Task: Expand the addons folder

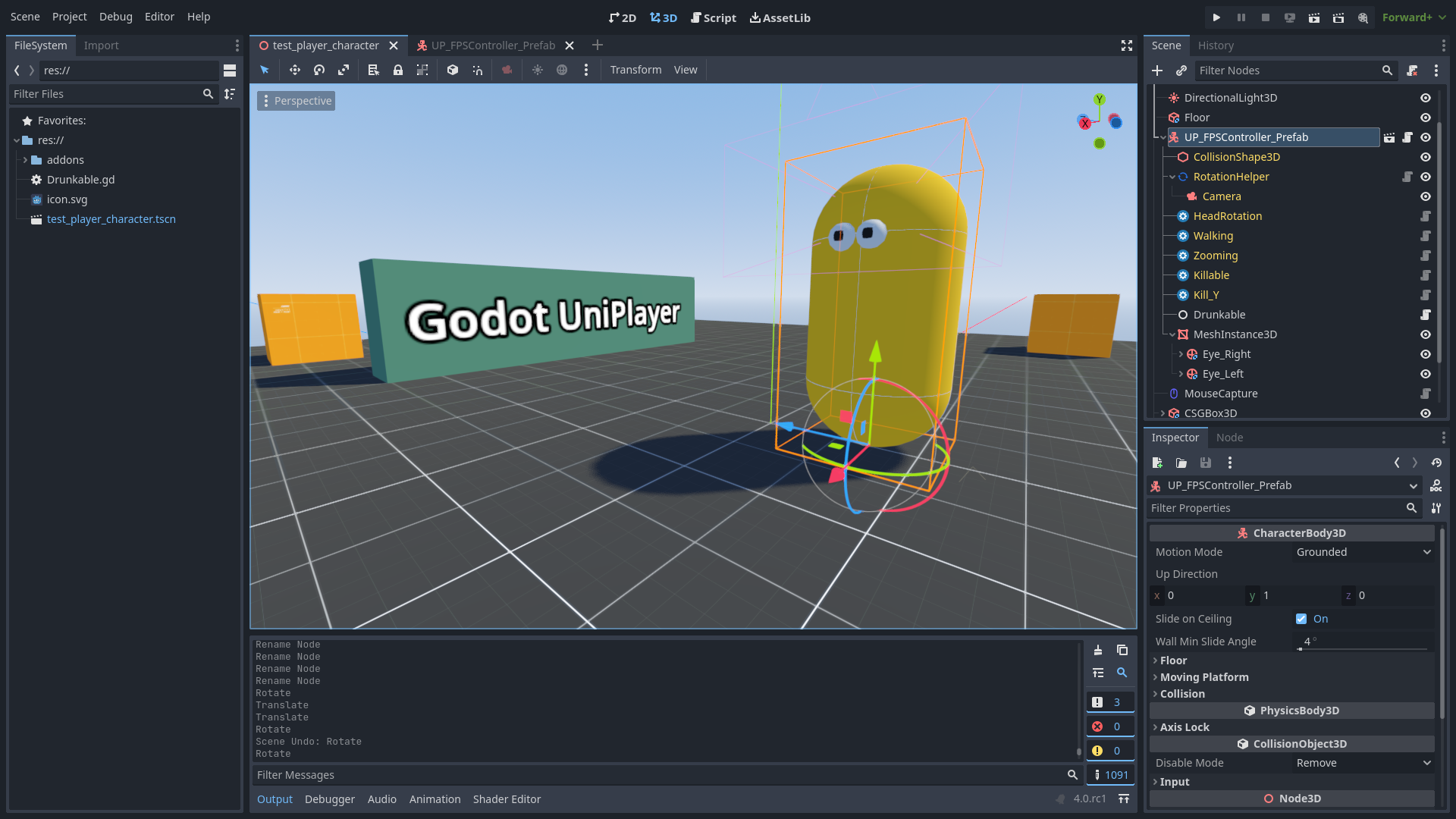Action: 25,160
